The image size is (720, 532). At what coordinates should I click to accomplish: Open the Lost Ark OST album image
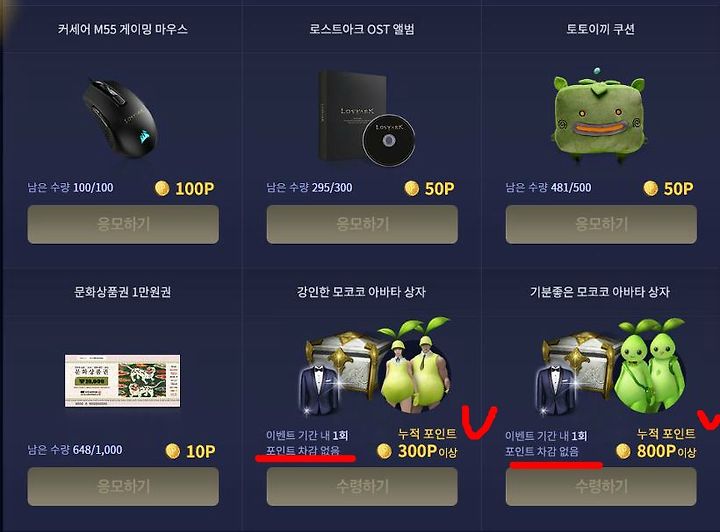tap(367, 118)
